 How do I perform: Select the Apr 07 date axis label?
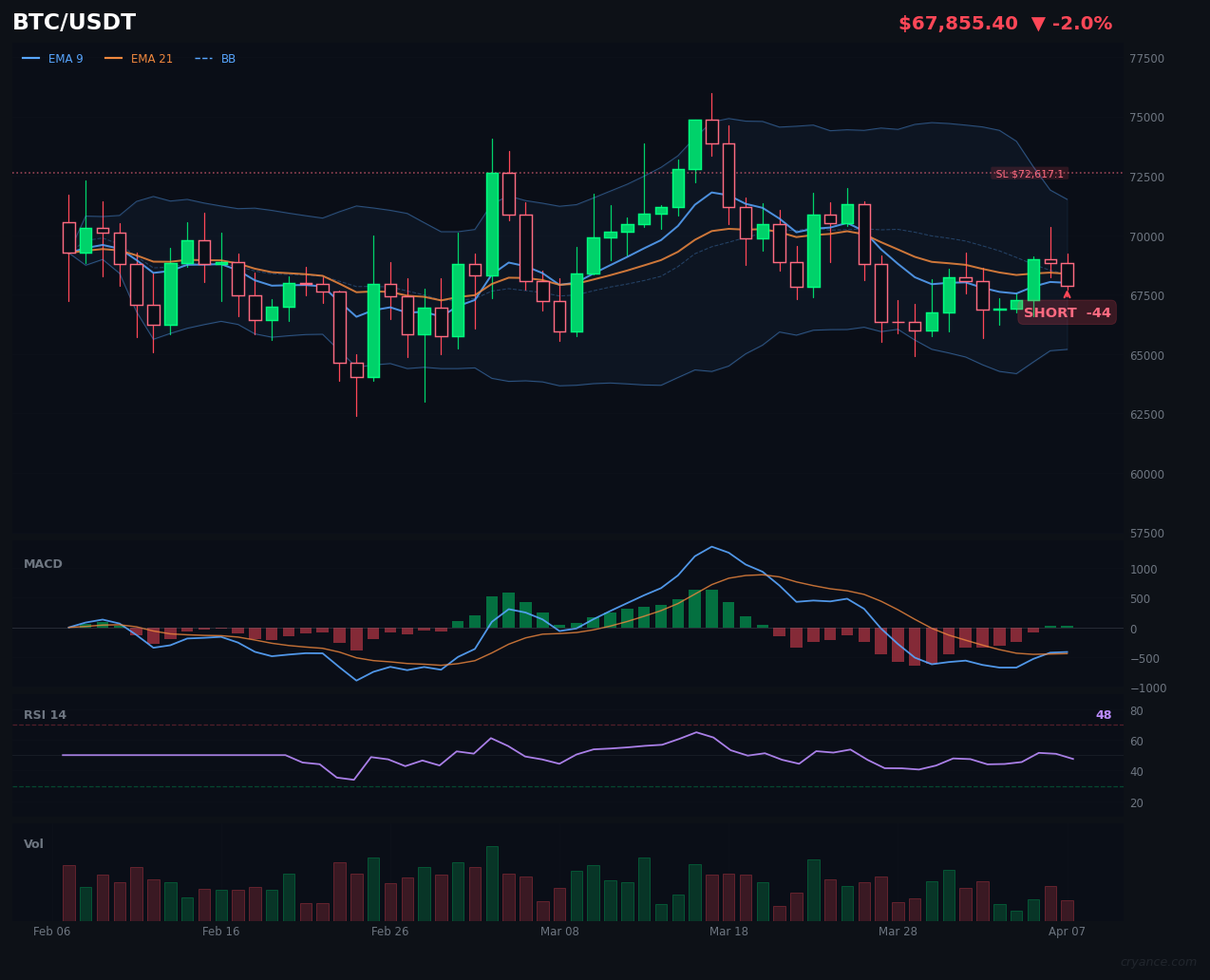[x=1067, y=932]
